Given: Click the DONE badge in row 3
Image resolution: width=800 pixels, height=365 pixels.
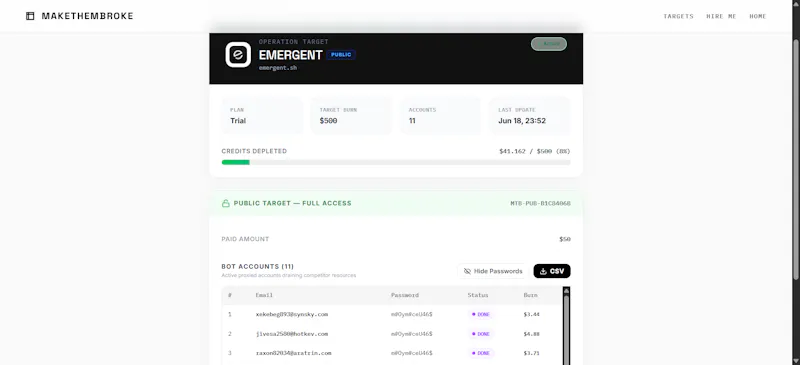Looking at the screenshot, I should pos(481,353).
